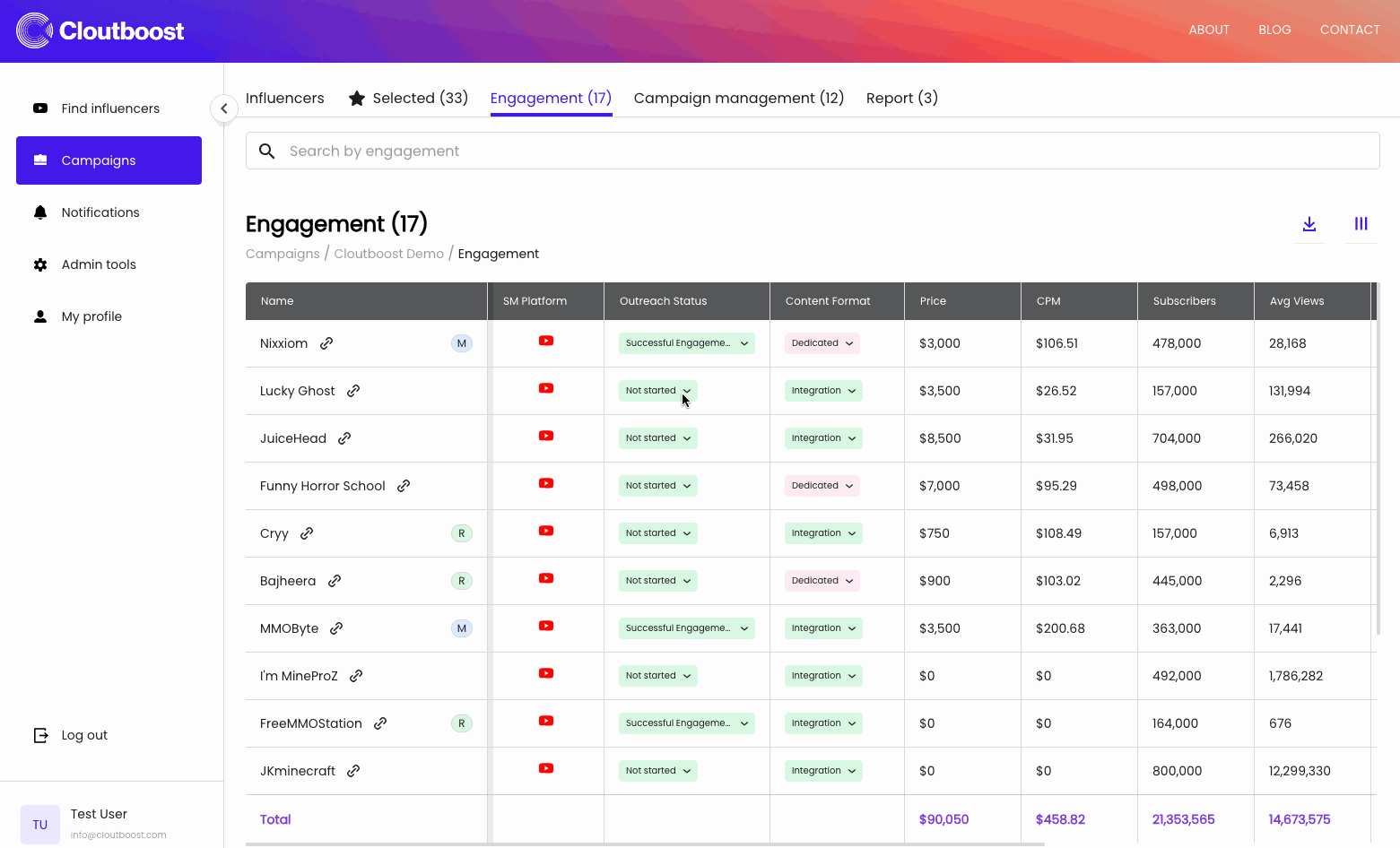Open the Report (3) tab

(902, 99)
